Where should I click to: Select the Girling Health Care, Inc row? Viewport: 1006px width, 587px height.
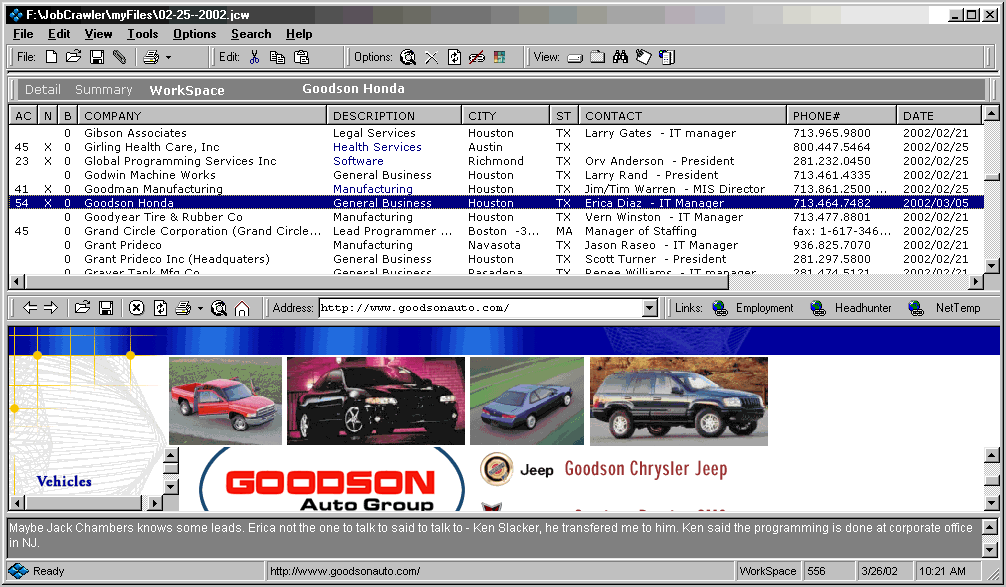tap(495, 147)
